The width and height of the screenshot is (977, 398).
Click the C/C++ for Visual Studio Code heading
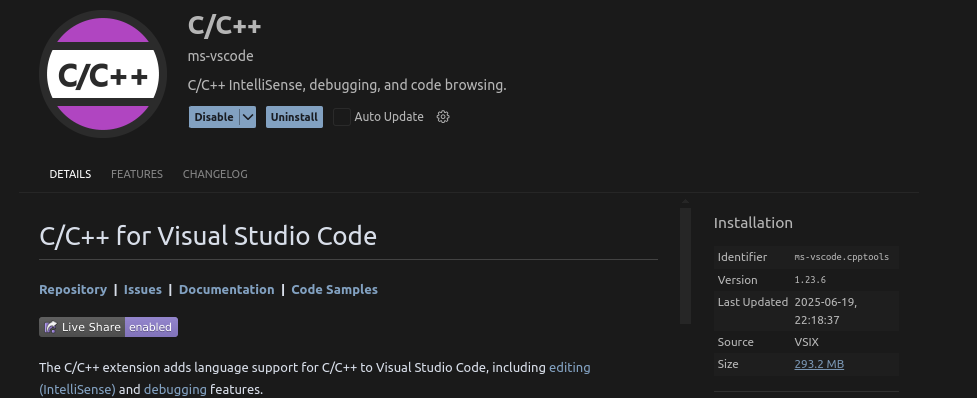[208, 236]
